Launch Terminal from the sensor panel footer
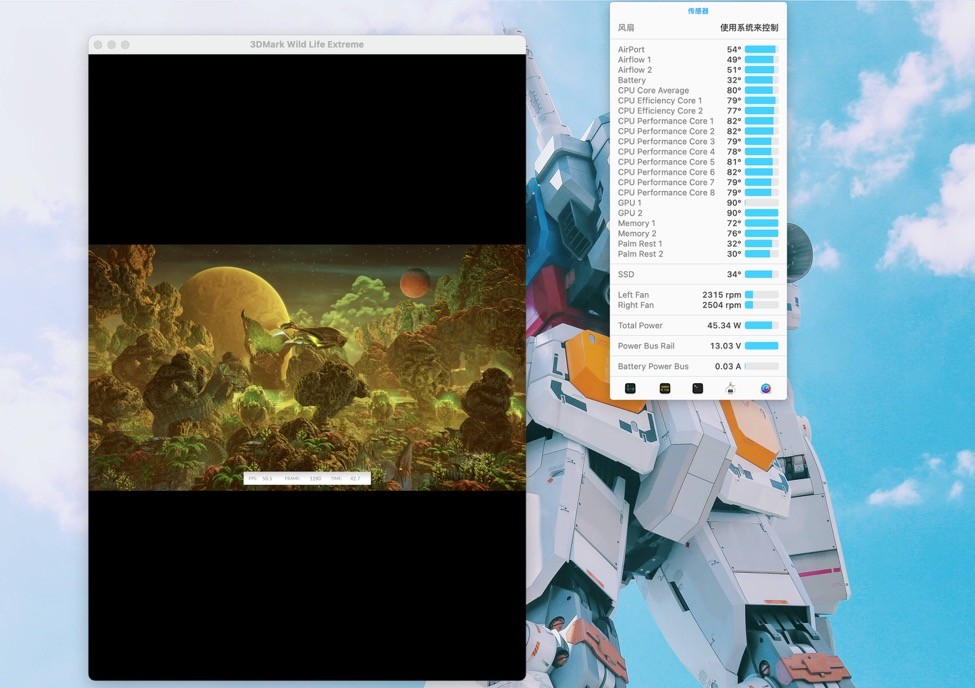Screen dimensions: 975x688 click(698, 388)
